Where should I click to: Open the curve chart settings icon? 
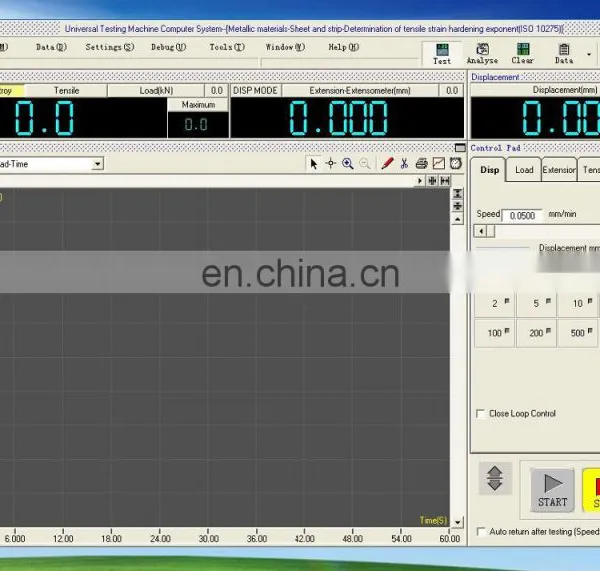point(439,164)
